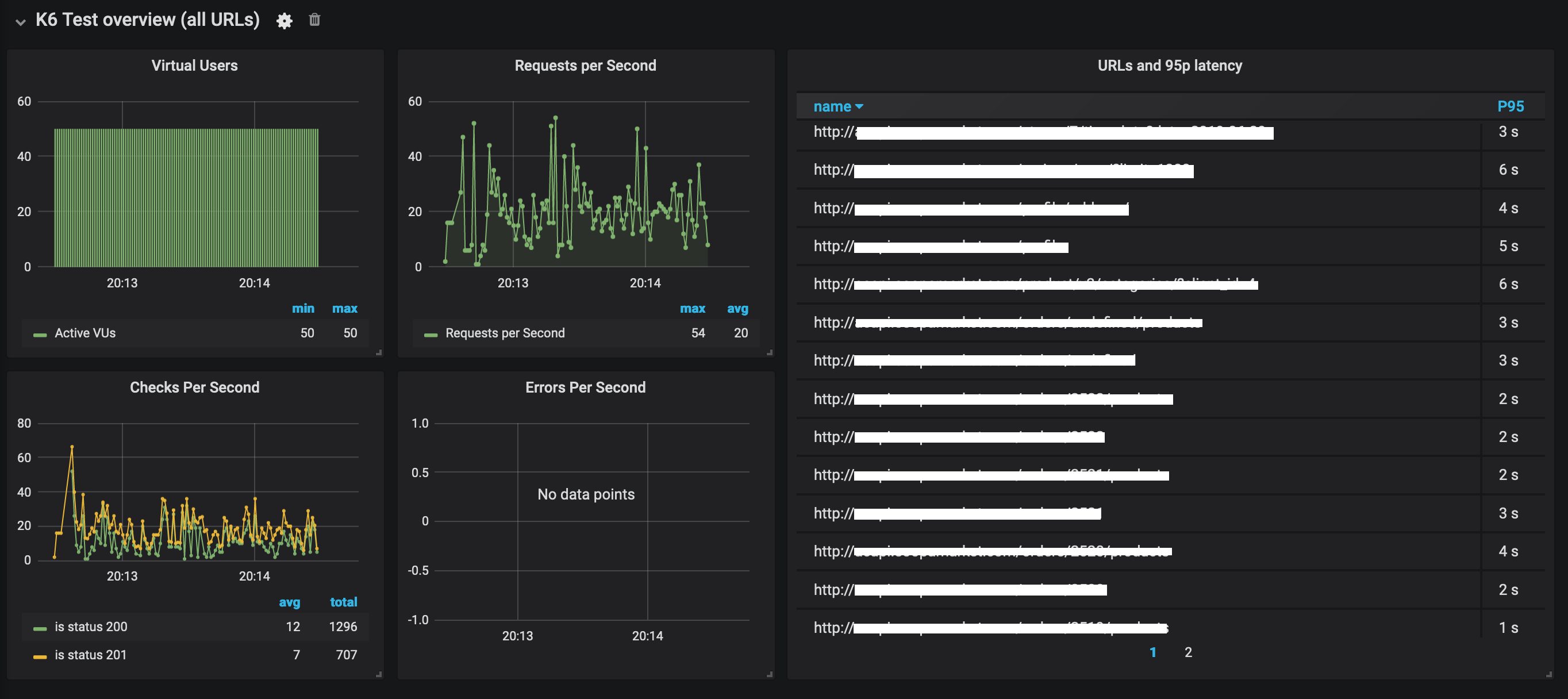Sort Requests per Second legend by max

(x=692, y=309)
